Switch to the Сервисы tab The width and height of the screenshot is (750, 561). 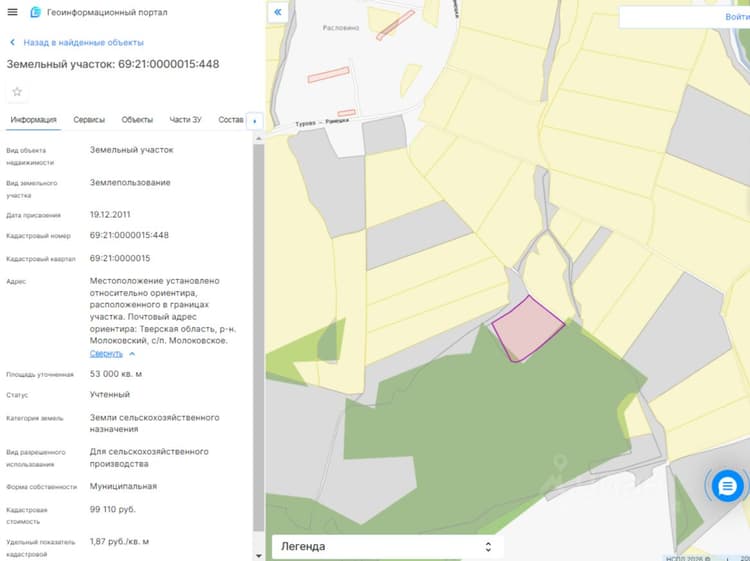tap(89, 120)
